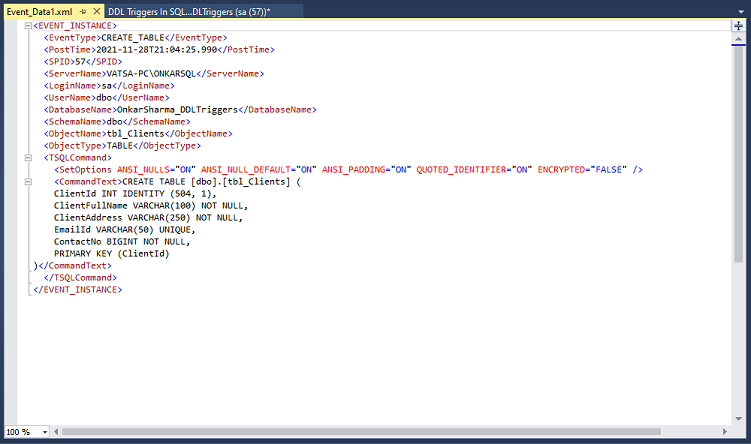Image resolution: width=751 pixels, height=444 pixels.
Task: Open the 100 % zoom dropdown
Action: [x=45, y=432]
